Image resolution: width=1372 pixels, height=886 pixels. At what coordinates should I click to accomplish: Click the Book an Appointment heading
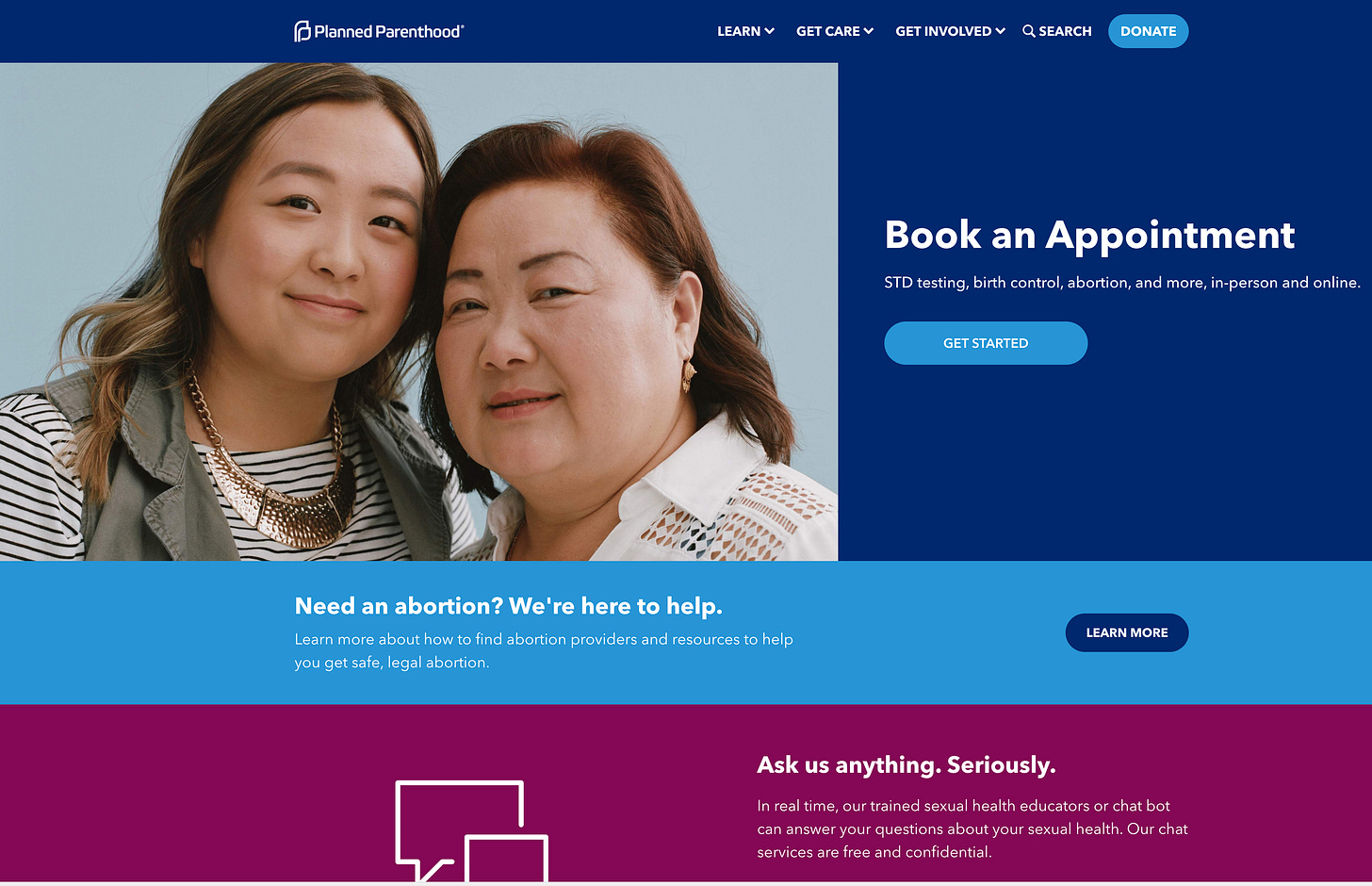click(x=1089, y=235)
